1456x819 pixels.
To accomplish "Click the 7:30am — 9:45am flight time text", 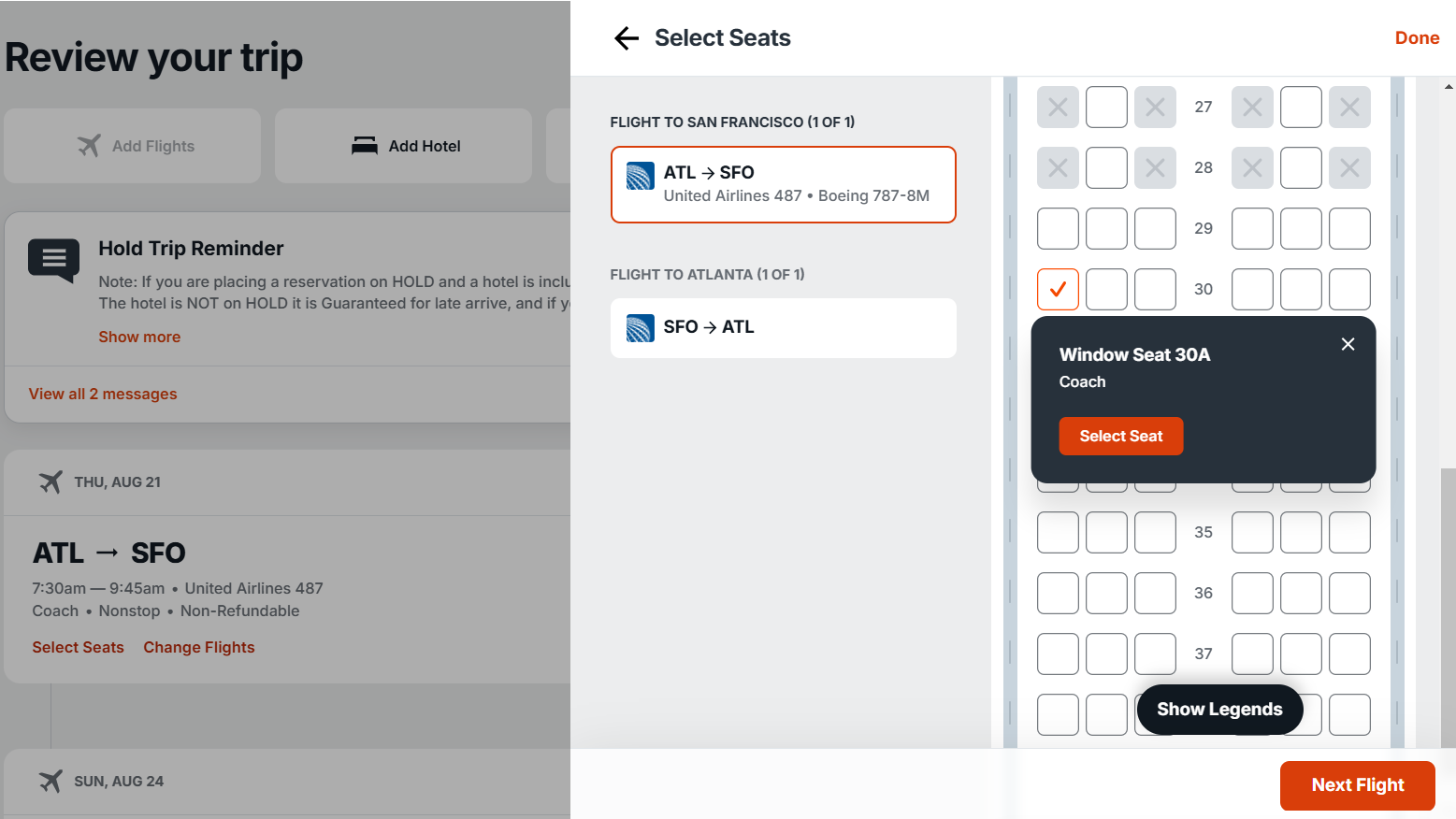I will click(98, 588).
